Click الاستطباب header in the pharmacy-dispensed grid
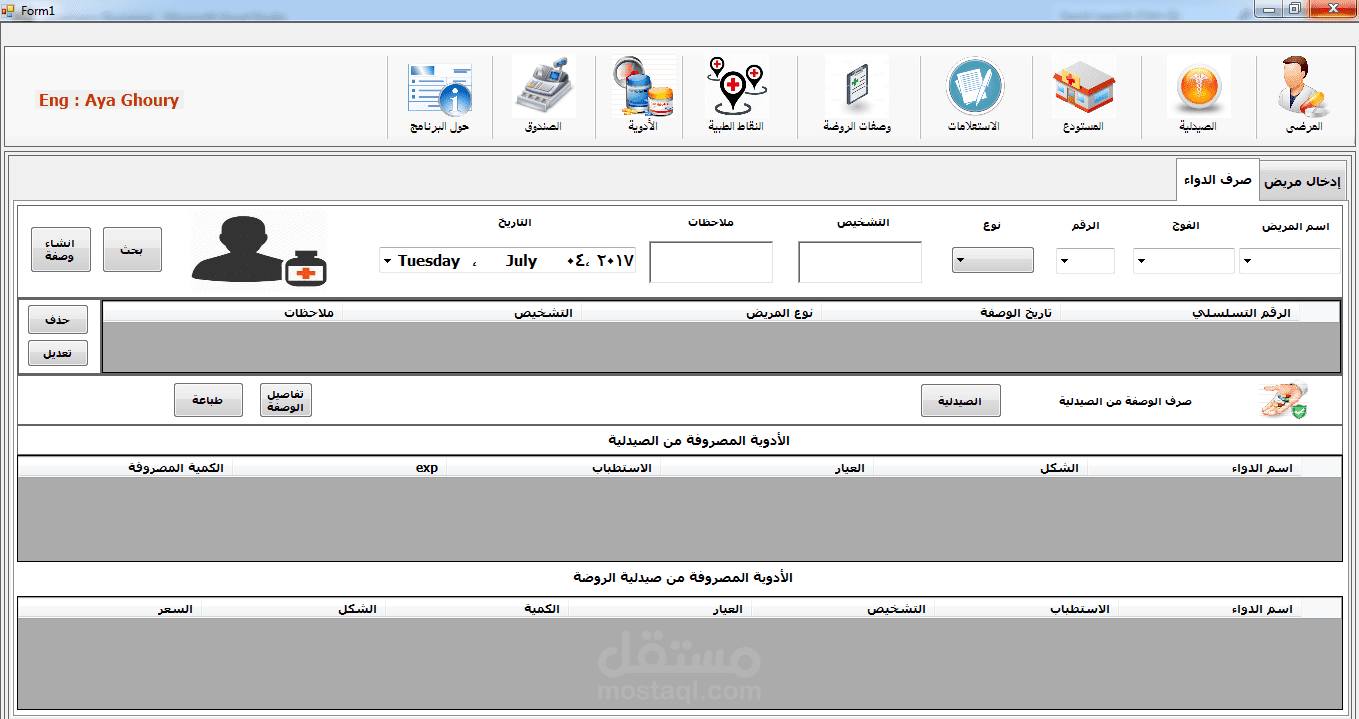This screenshot has width=1359, height=719. click(x=553, y=468)
